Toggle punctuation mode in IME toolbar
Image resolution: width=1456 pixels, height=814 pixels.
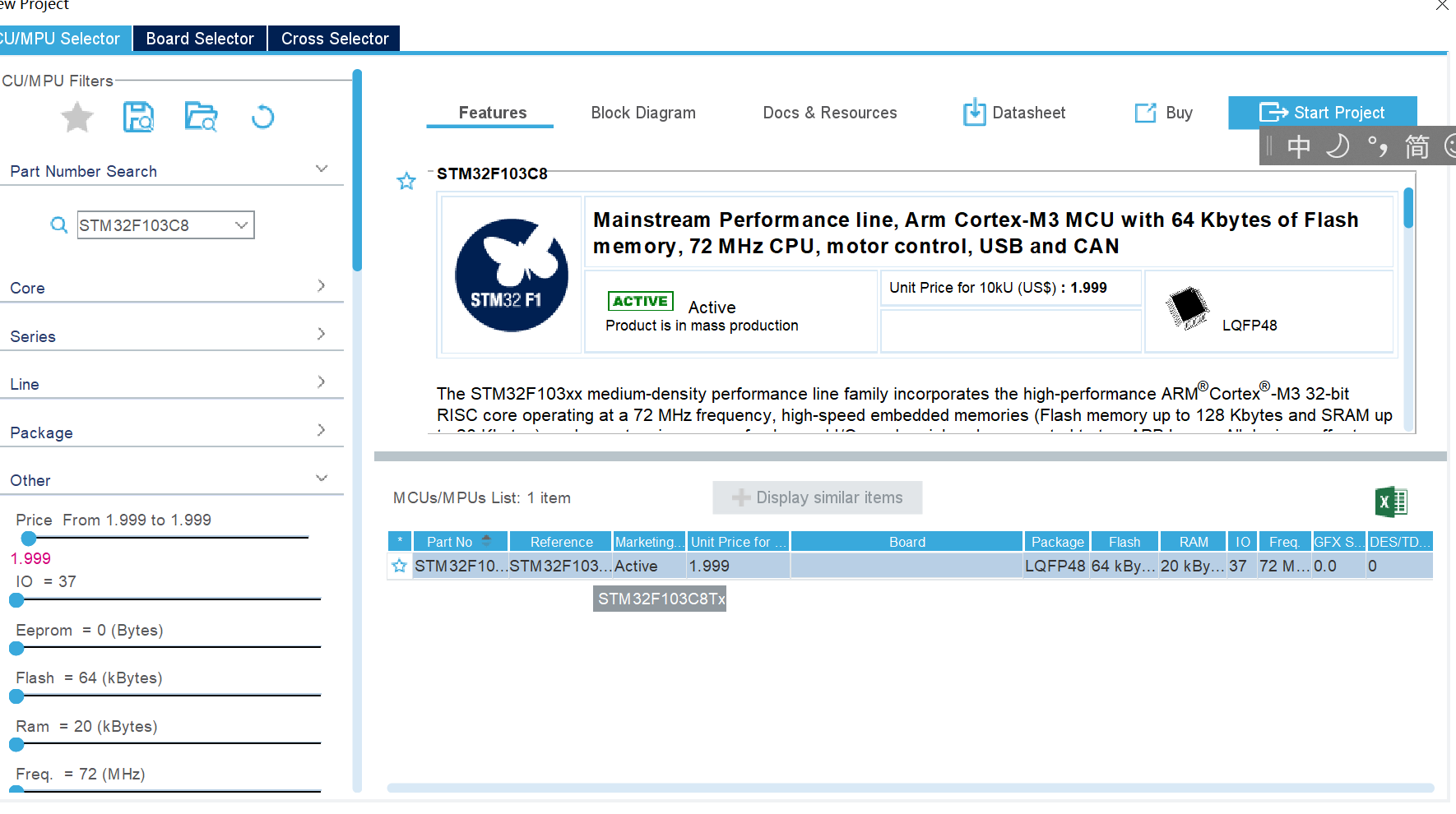coord(1378,146)
